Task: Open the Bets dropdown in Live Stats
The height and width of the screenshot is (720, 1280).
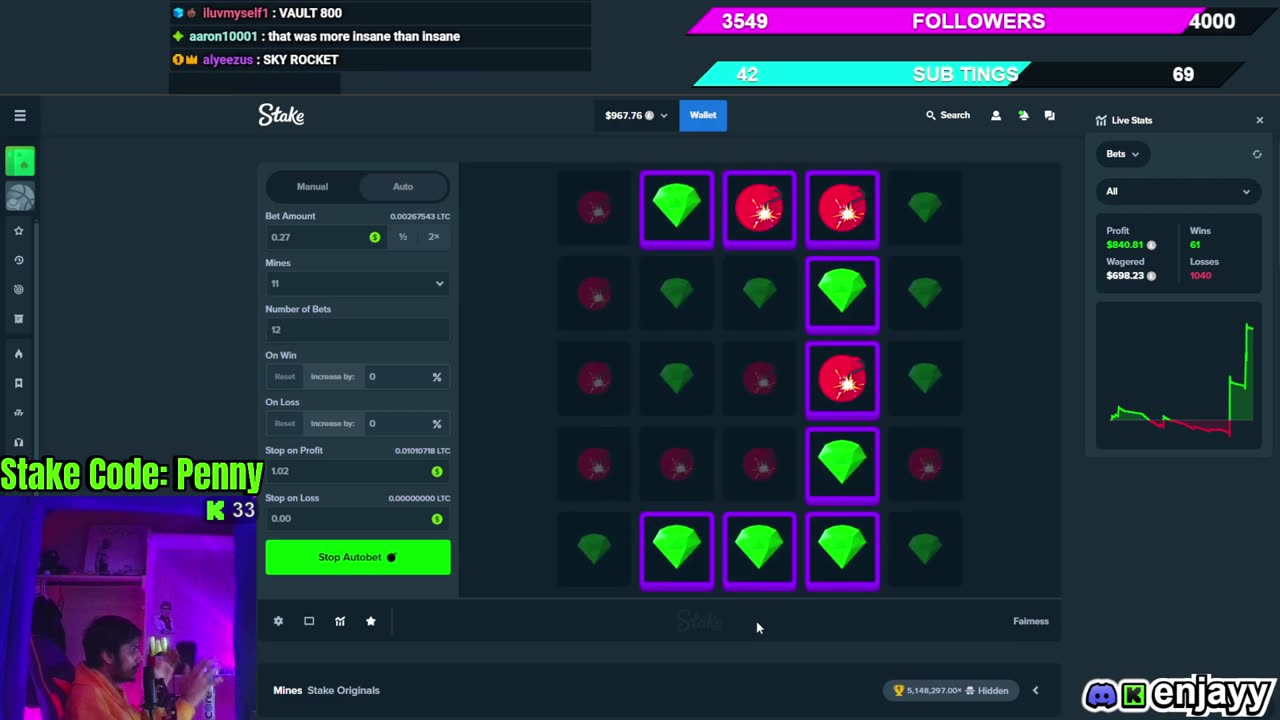Action: click(1122, 154)
